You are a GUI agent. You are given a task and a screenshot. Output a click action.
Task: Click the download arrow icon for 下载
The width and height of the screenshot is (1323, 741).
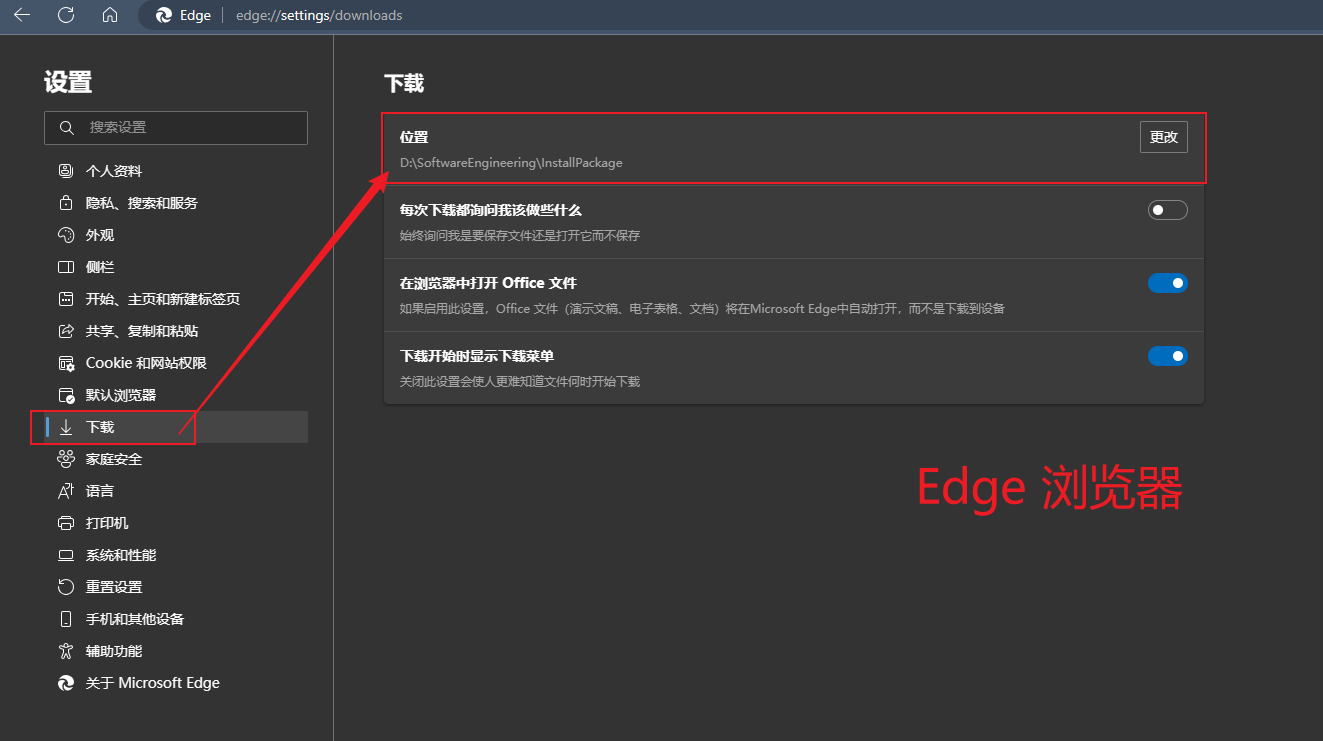pyautogui.click(x=66, y=427)
